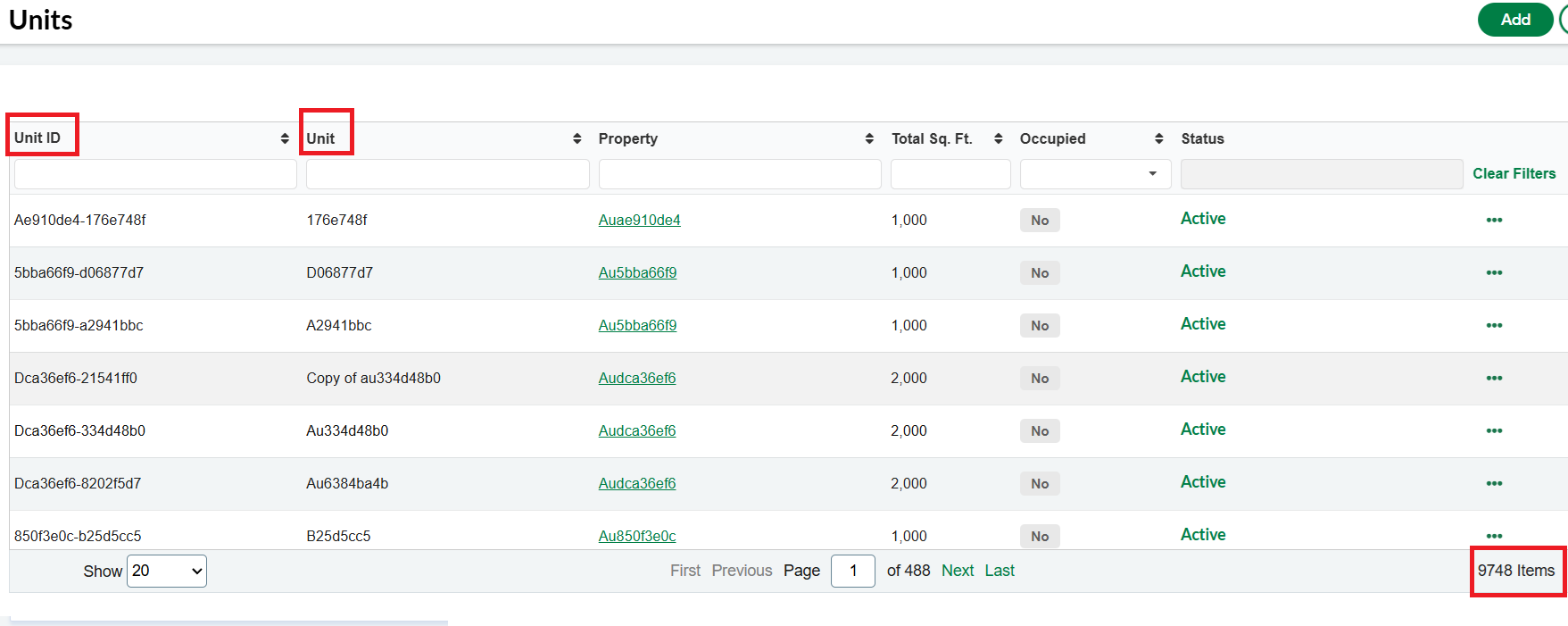Screen dimensions: 1568x626
Task: Go to Last page
Action: click(x=1000, y=571)
